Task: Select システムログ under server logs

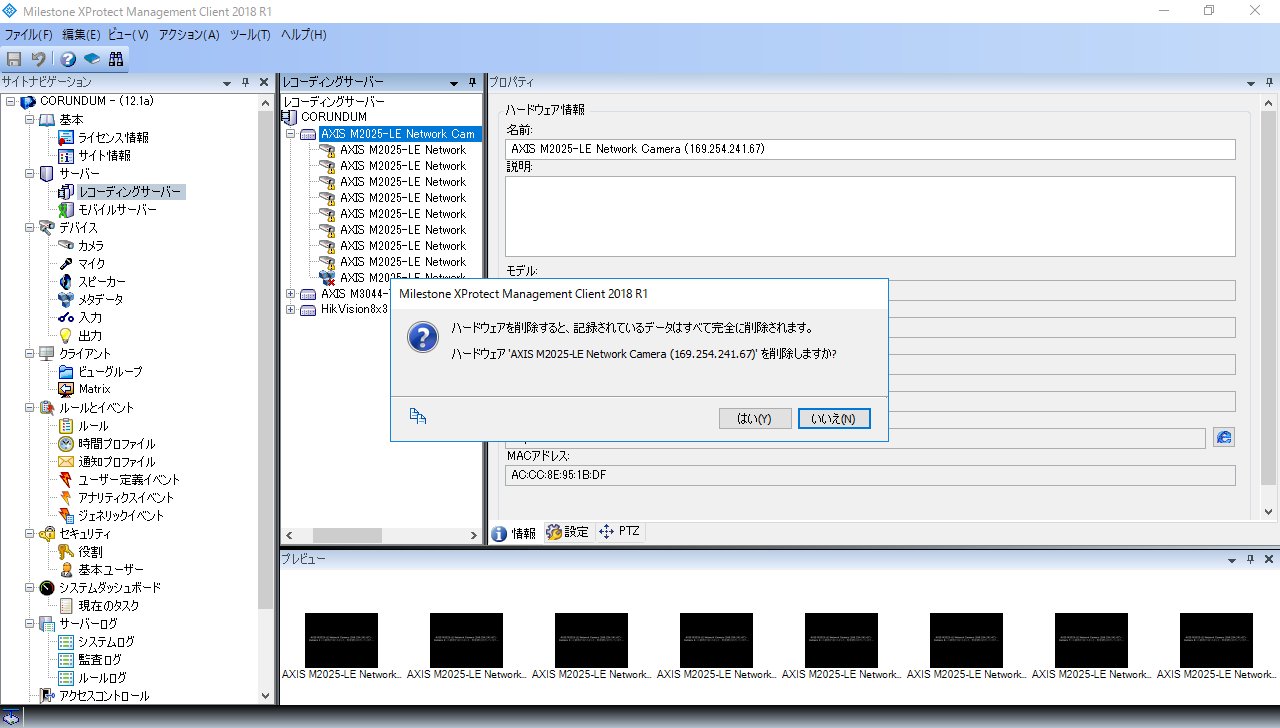Action: pyautogui.click(x=106, y=642)
